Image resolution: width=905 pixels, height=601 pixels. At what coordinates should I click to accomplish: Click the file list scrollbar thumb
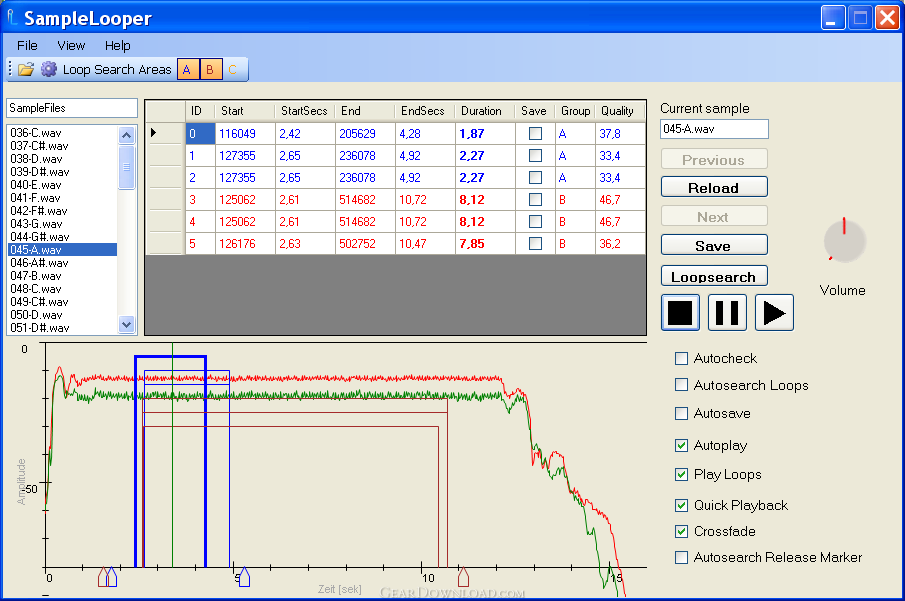(126, 167)
